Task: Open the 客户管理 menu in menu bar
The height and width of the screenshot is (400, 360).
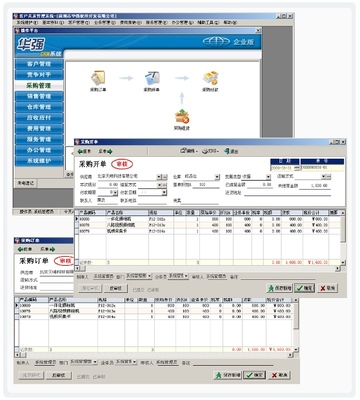Action: pos(79,23)
